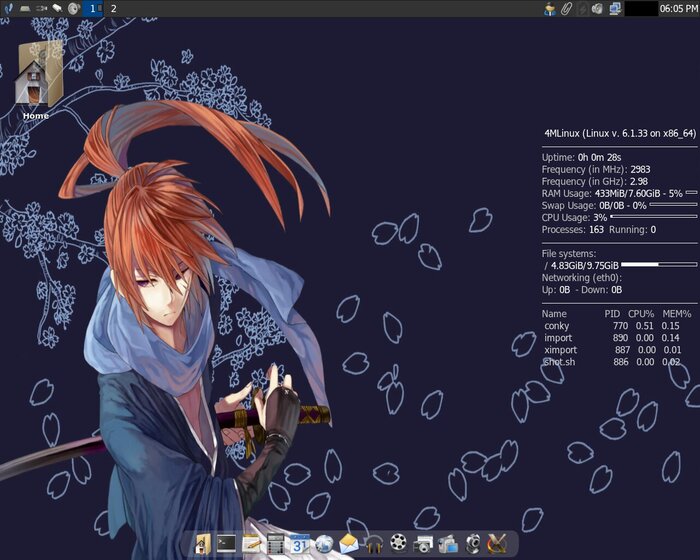Open the email envelope icon in dock
This screenshot has width=700, height=560.
point(348,544)
